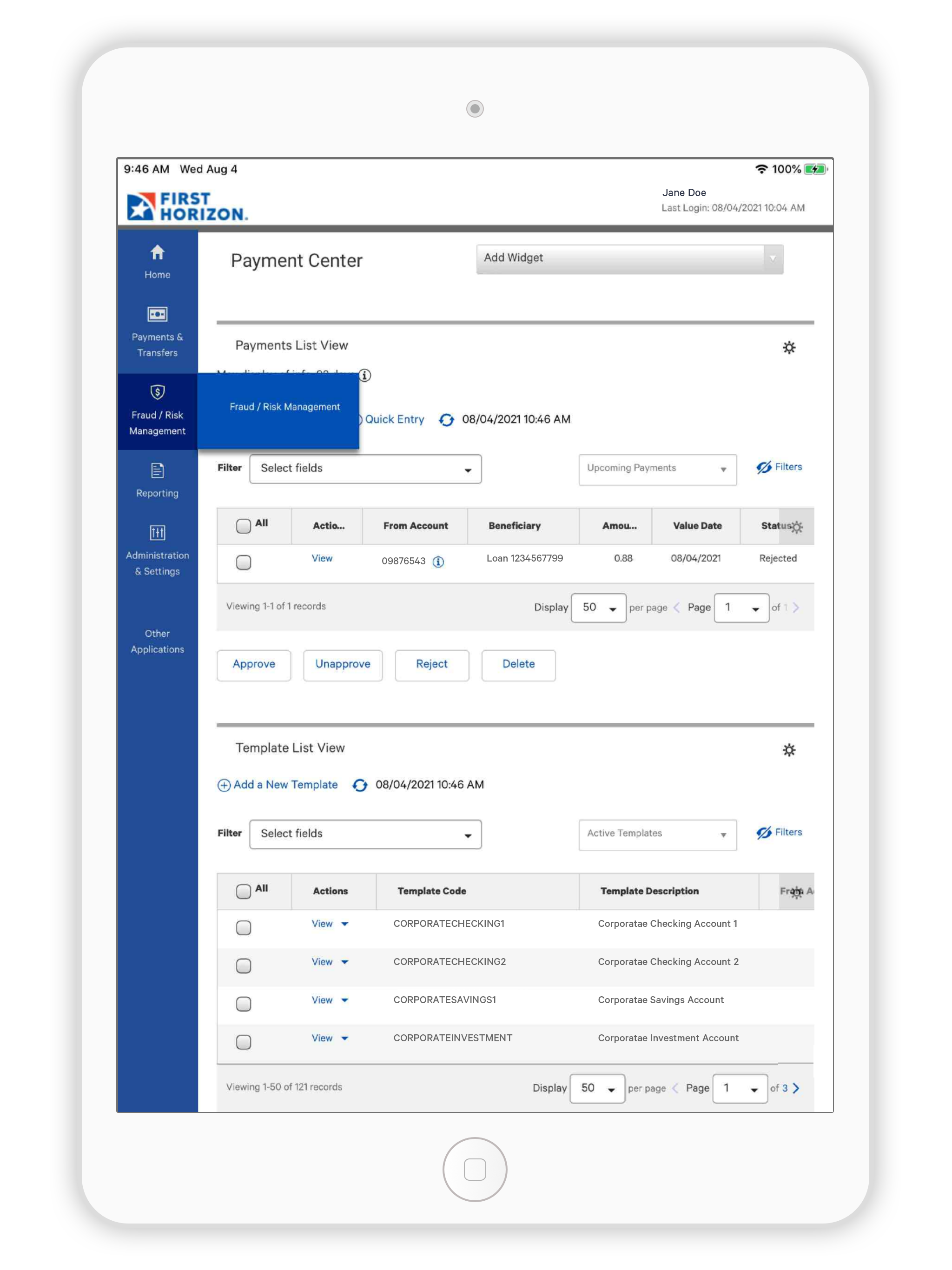
Task: Sort templates by Template Code column
Action: [x=432, y=891]
